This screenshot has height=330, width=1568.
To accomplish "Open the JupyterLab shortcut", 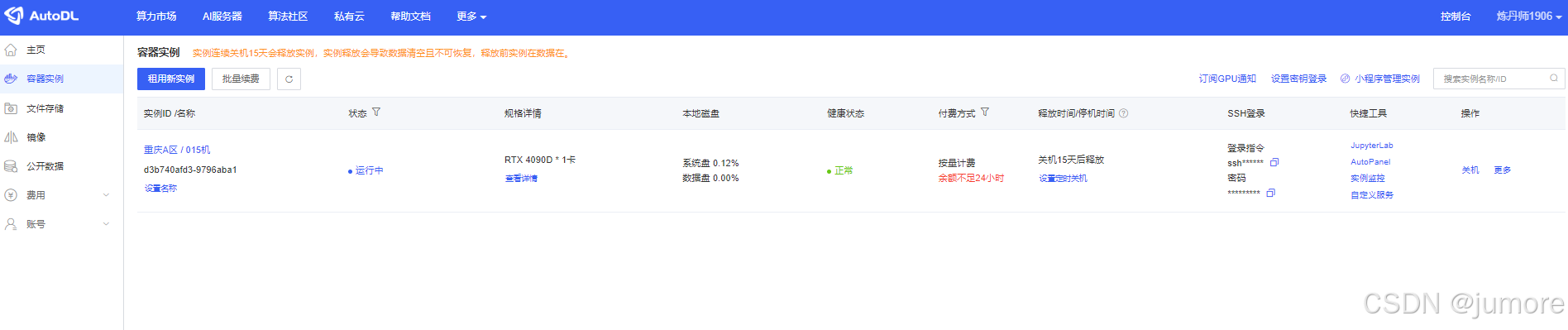I will [1372, 146].
